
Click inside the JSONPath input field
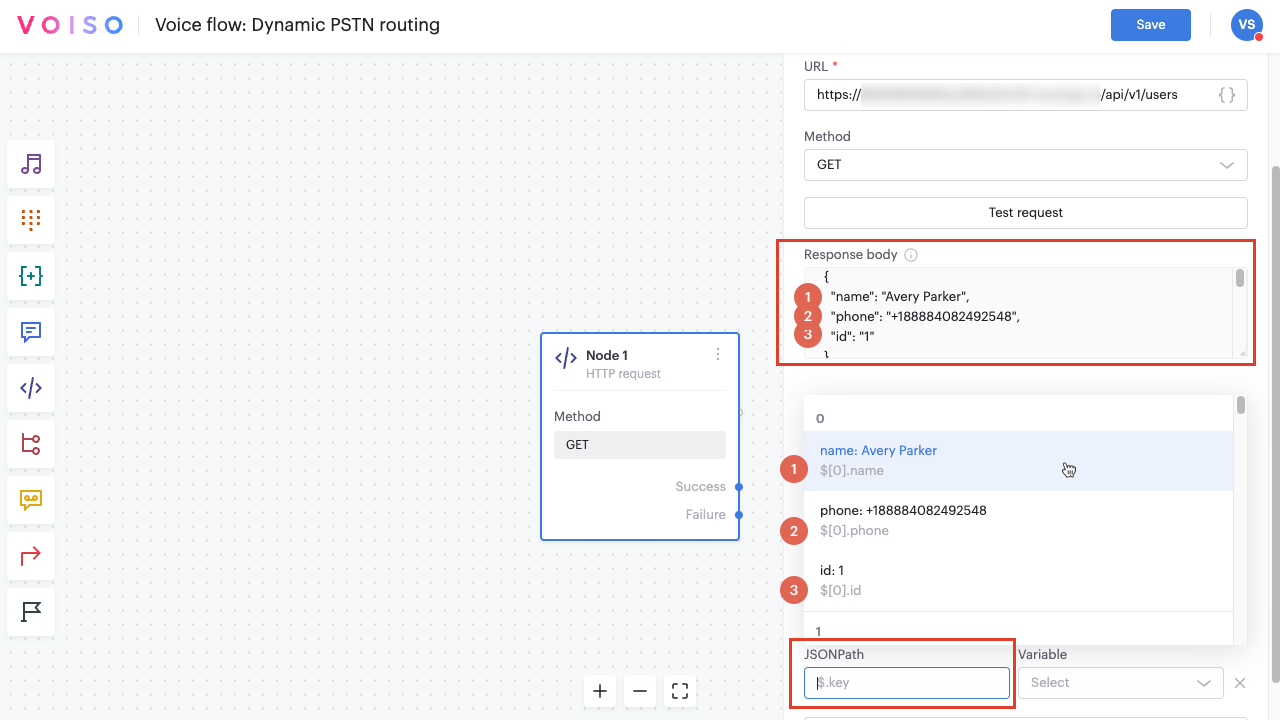[905, 682]
